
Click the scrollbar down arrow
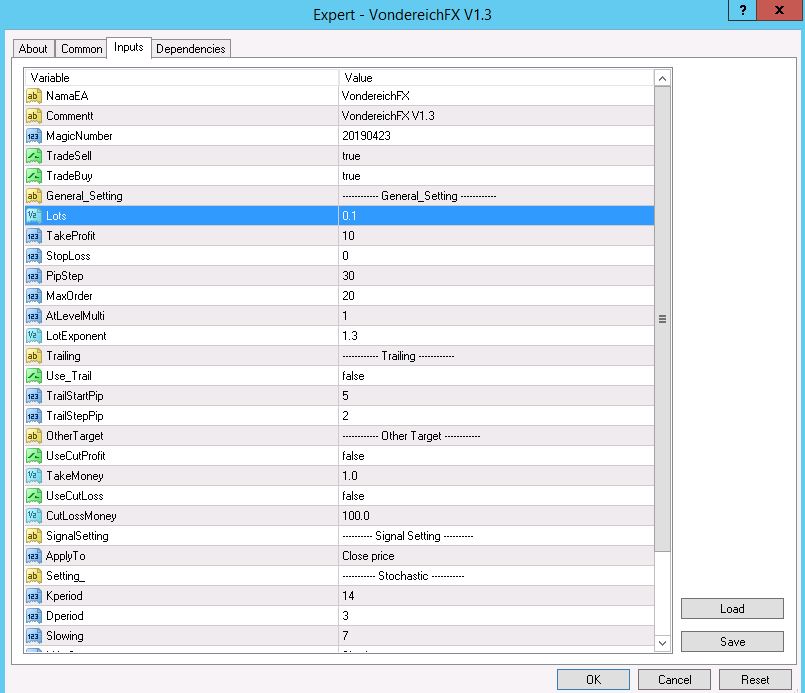click(662, 643)
